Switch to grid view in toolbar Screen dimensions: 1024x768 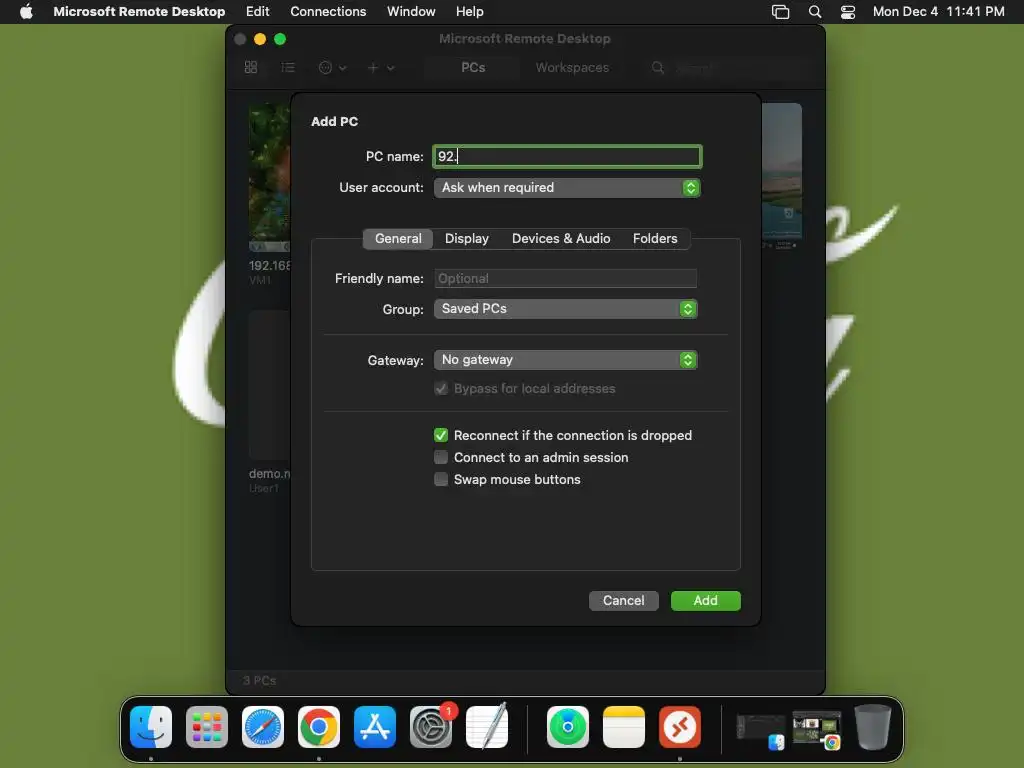tap(251, 67)
